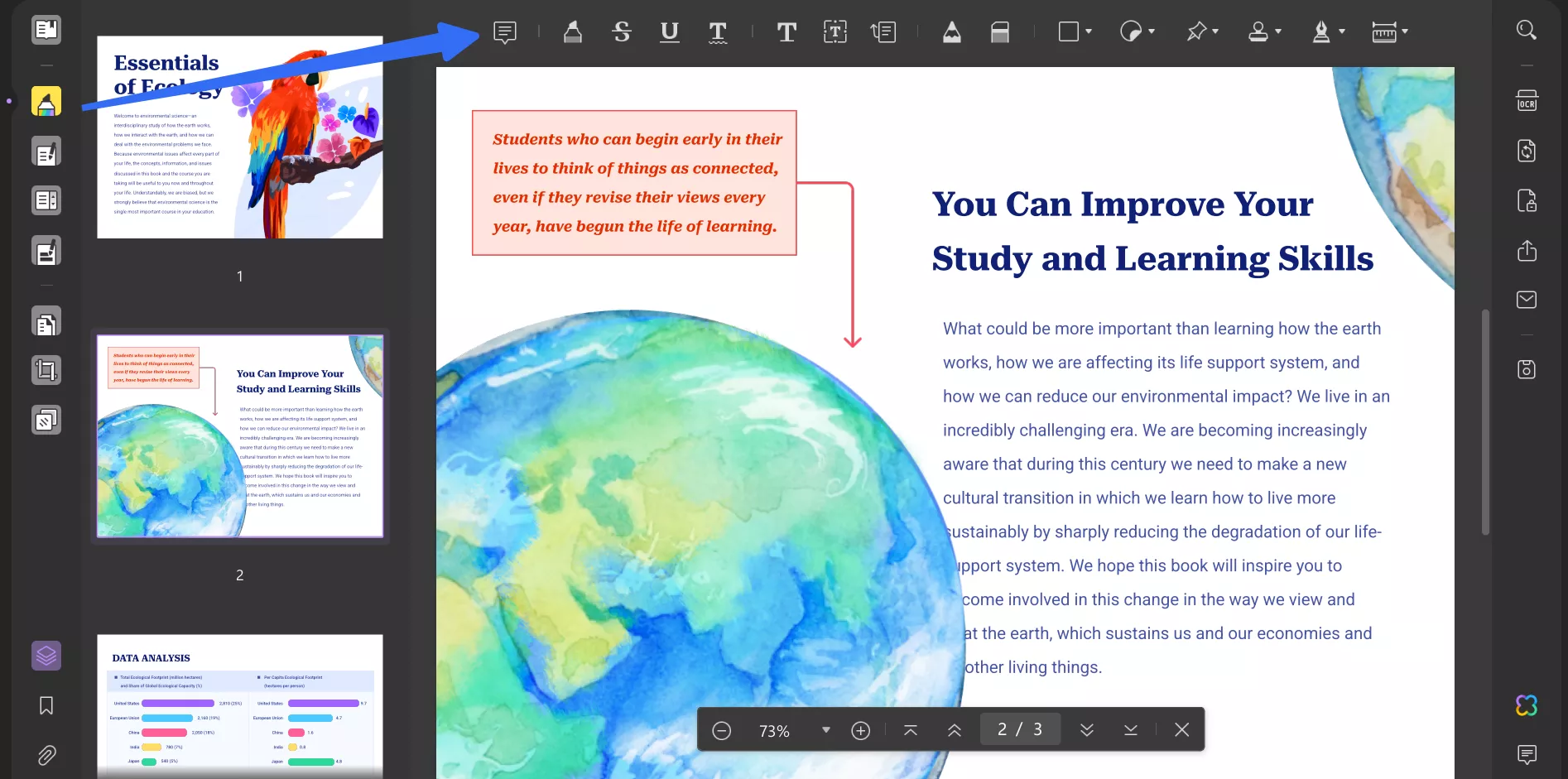Zoom in with the plus button
The width and height of the screenshot is (1568, 779).
coord(861,731)
